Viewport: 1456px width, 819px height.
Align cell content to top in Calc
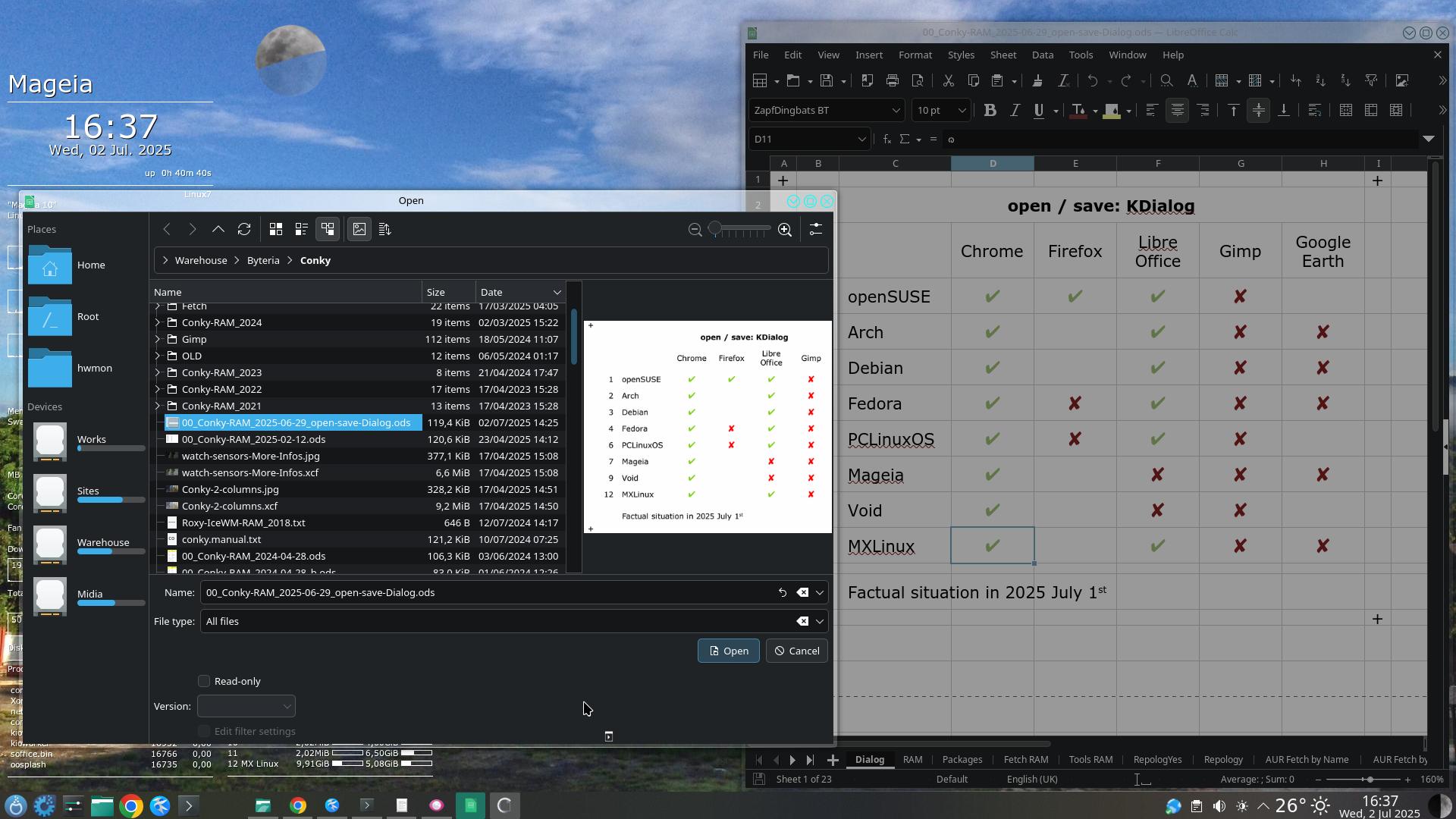(x=1233, y=111)
